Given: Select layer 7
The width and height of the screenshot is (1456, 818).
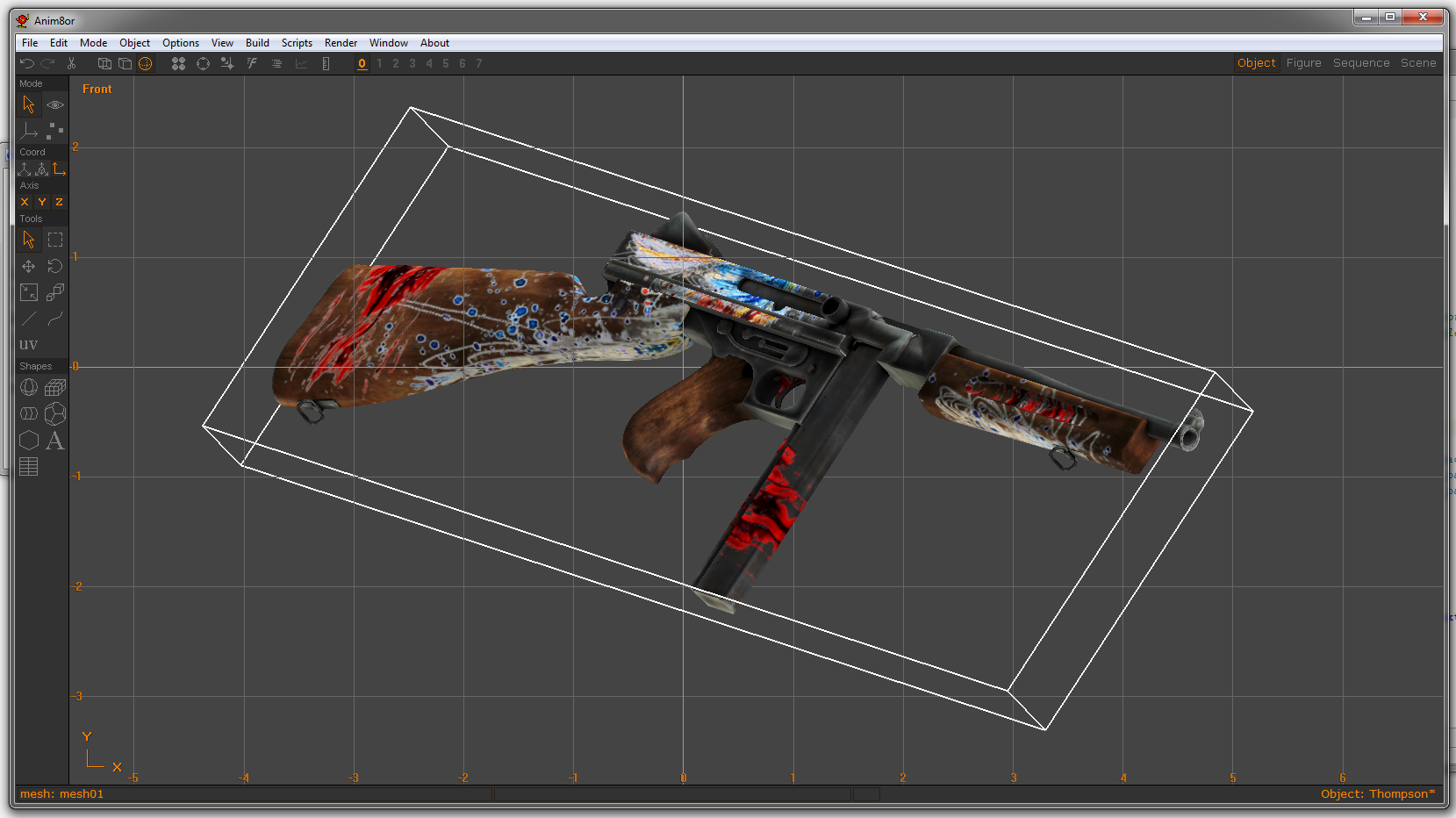Looking at the screenshot, I should click(x=479, y=63).
